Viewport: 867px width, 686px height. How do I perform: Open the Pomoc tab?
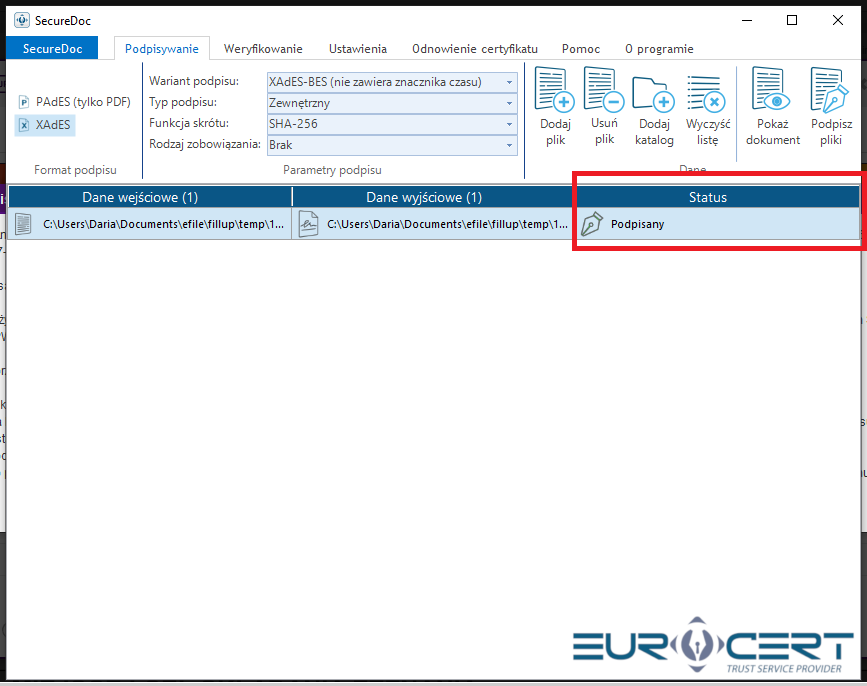(581, 49)
